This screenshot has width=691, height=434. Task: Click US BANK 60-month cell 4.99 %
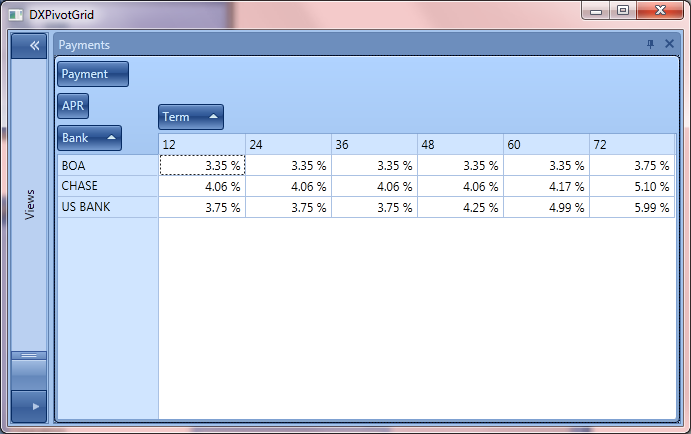[546, 207]
